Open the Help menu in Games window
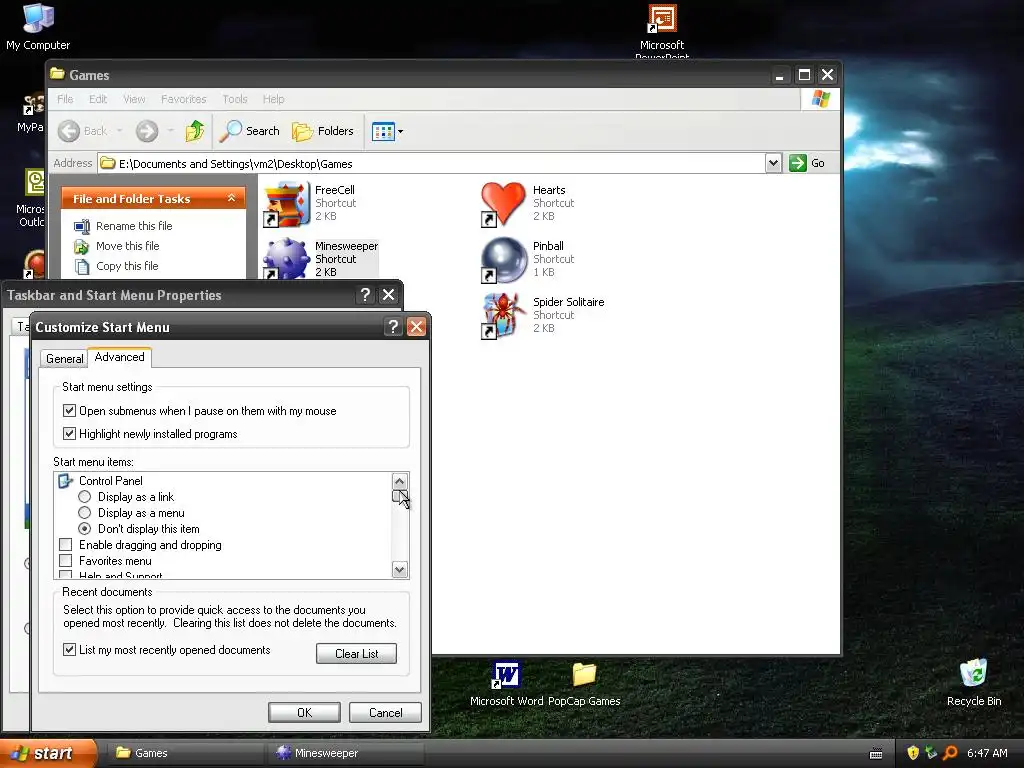 (x=274, y=99)
